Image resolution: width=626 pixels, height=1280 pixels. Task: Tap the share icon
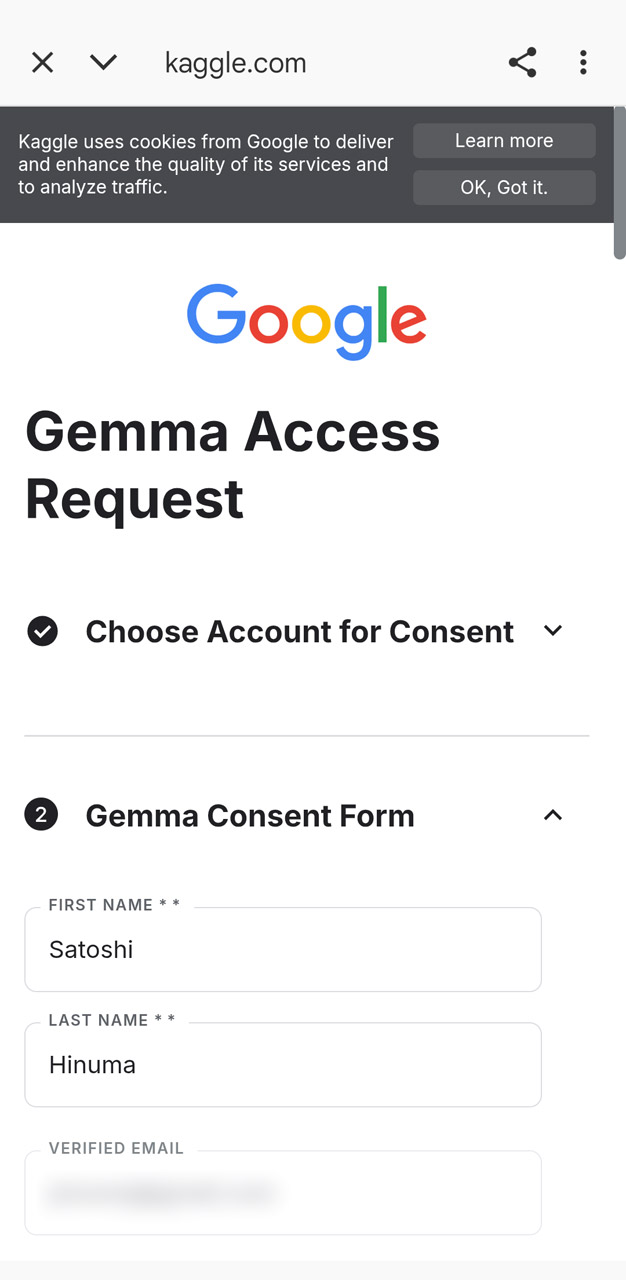click(x=522, y=63)
